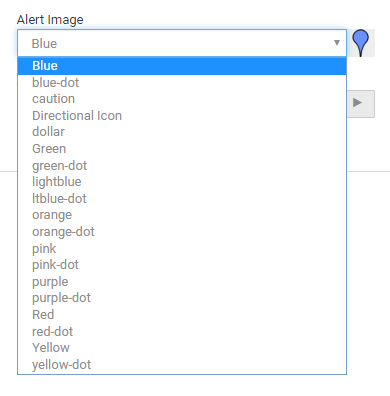Select the ltblue-dot entry
This screenshot has height=396, width=390.
click(182, 199)
